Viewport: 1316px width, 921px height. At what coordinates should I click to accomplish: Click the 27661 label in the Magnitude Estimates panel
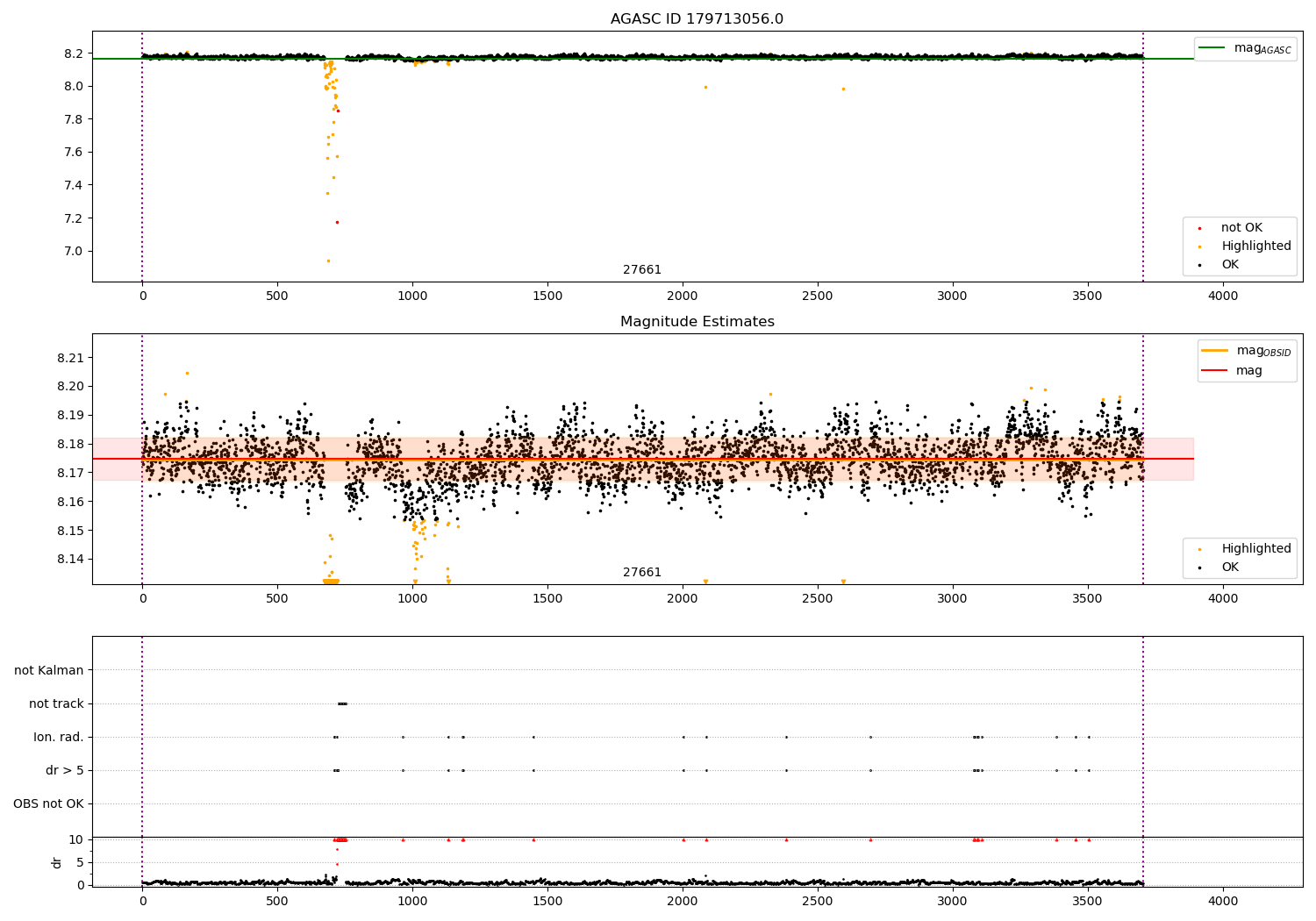click(642, 573)
